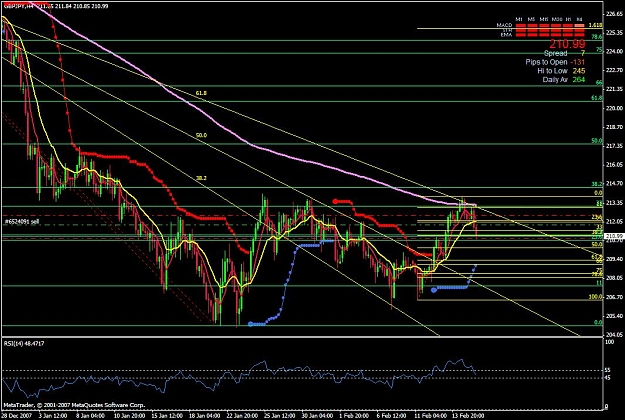
Task: Click the large red 210.99 price readout
Action: click(x=568, y=44)
